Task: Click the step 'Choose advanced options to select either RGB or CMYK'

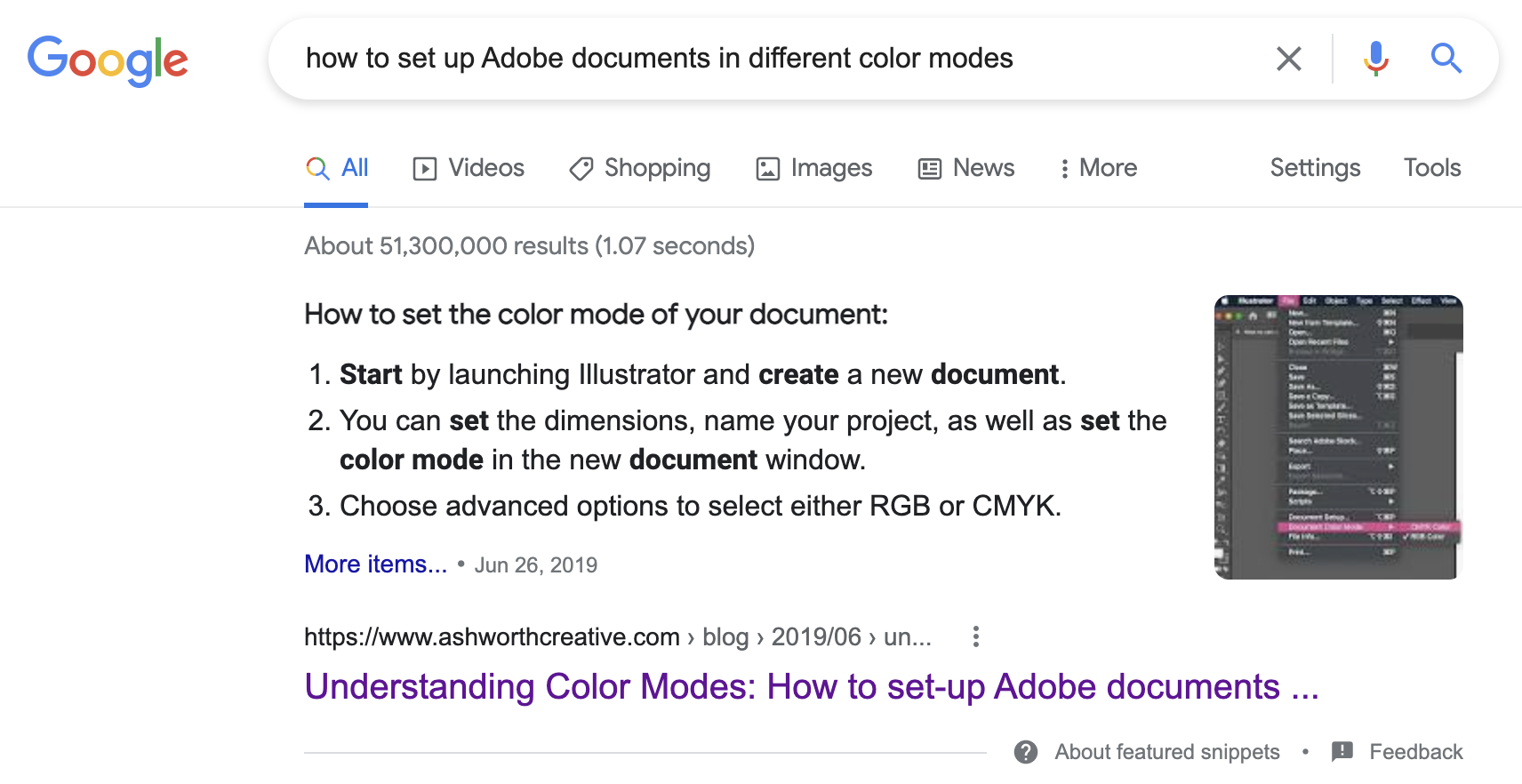Action: point(700,506)
